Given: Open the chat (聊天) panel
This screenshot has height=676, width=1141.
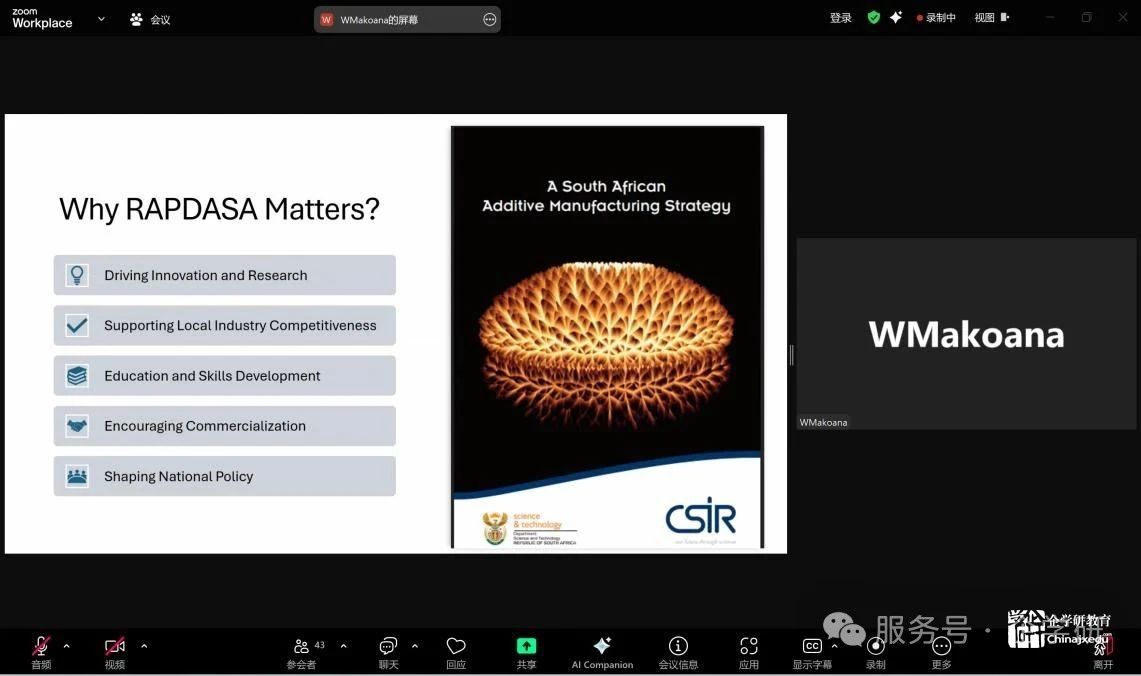Looking at the screenshot, I should tap(389, 652).
